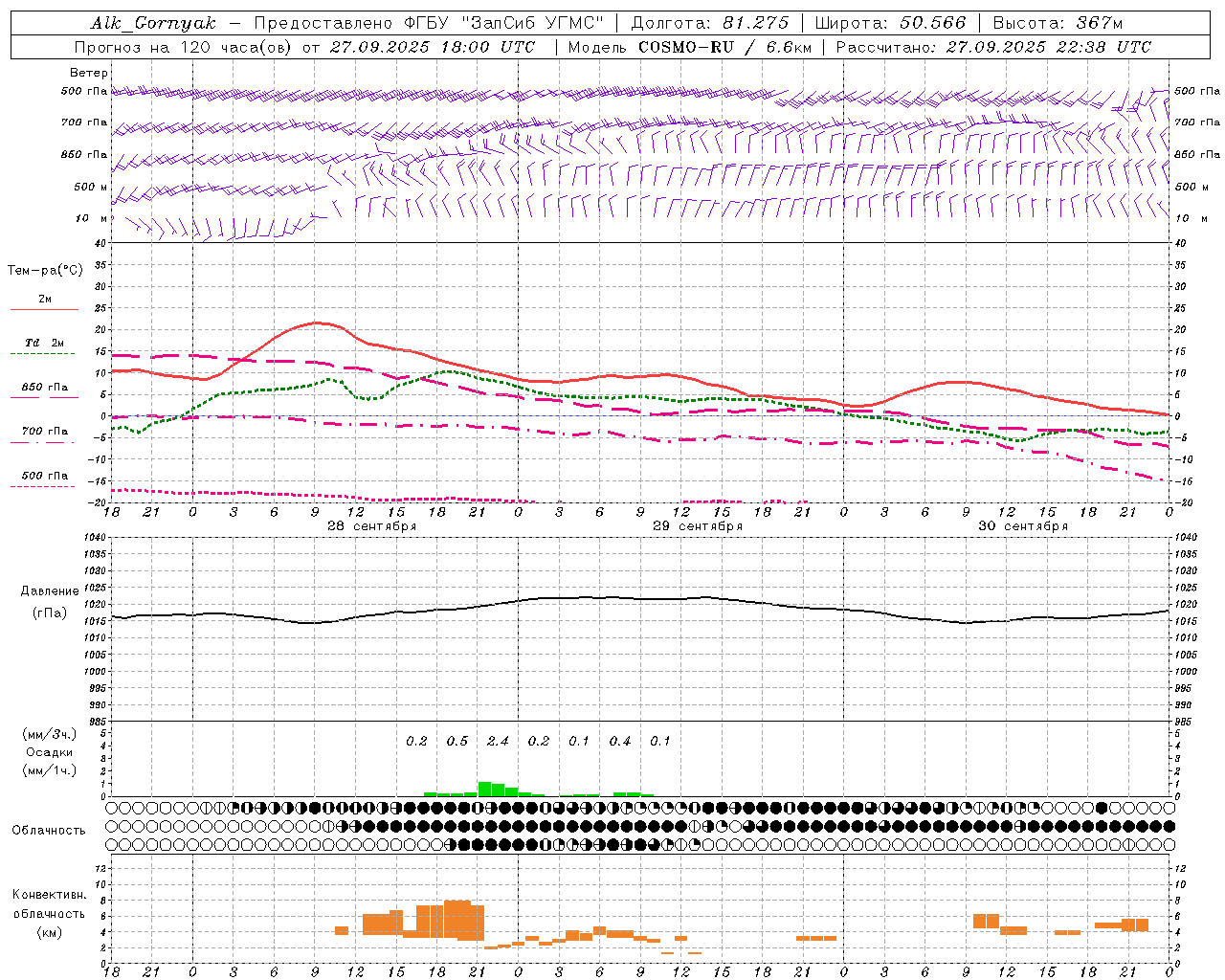The image size is (1225, 980).
Task: Click the 700 гПа temperature legend entry
Action: coord(45,432)
